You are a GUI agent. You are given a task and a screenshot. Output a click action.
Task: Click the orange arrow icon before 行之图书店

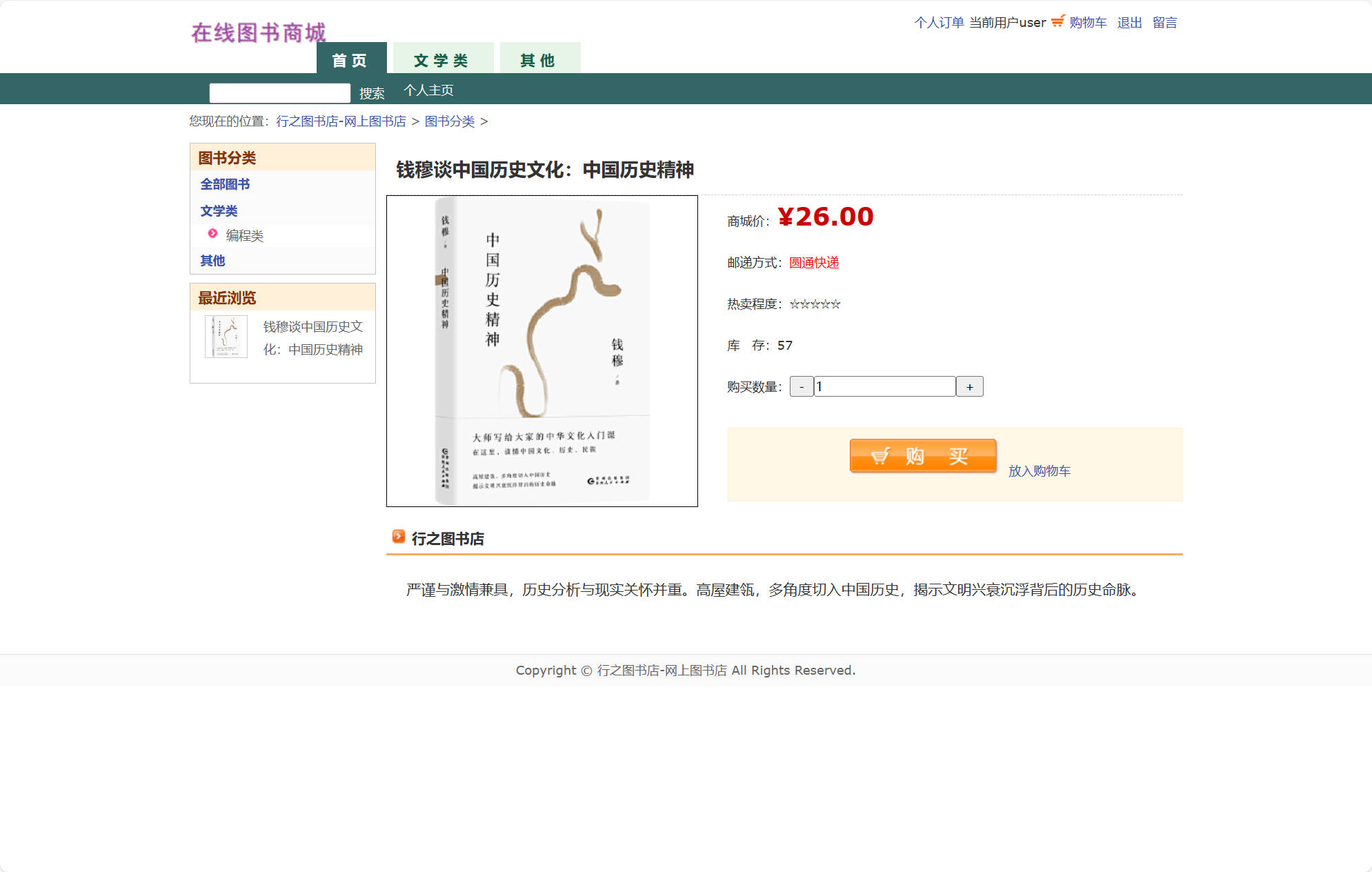[x=398, y=537]
